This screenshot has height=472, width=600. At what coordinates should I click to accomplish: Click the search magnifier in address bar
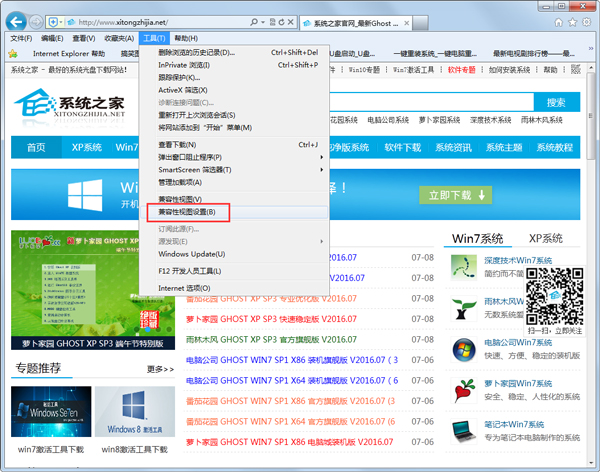(254, 22)
